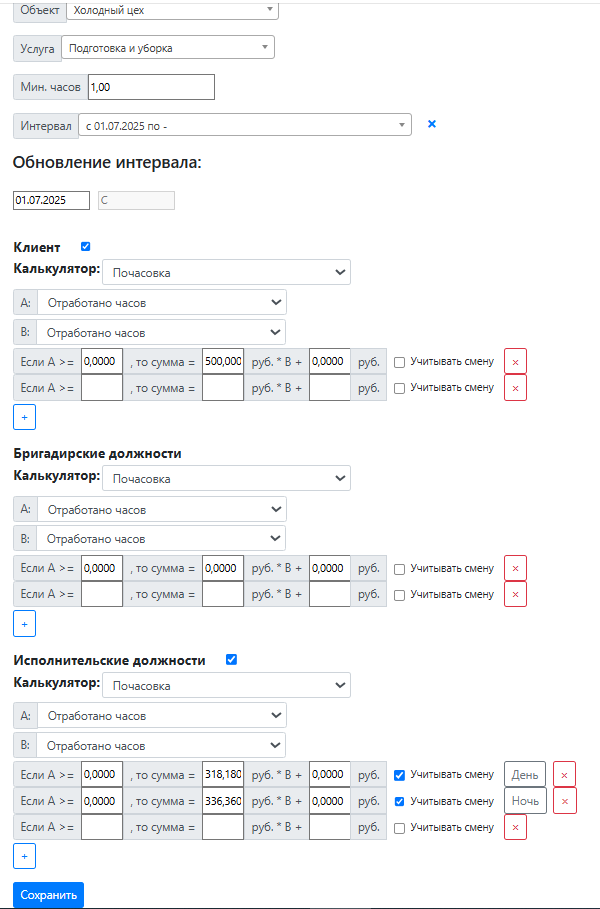Click the Сохранить button

[48, 895]
